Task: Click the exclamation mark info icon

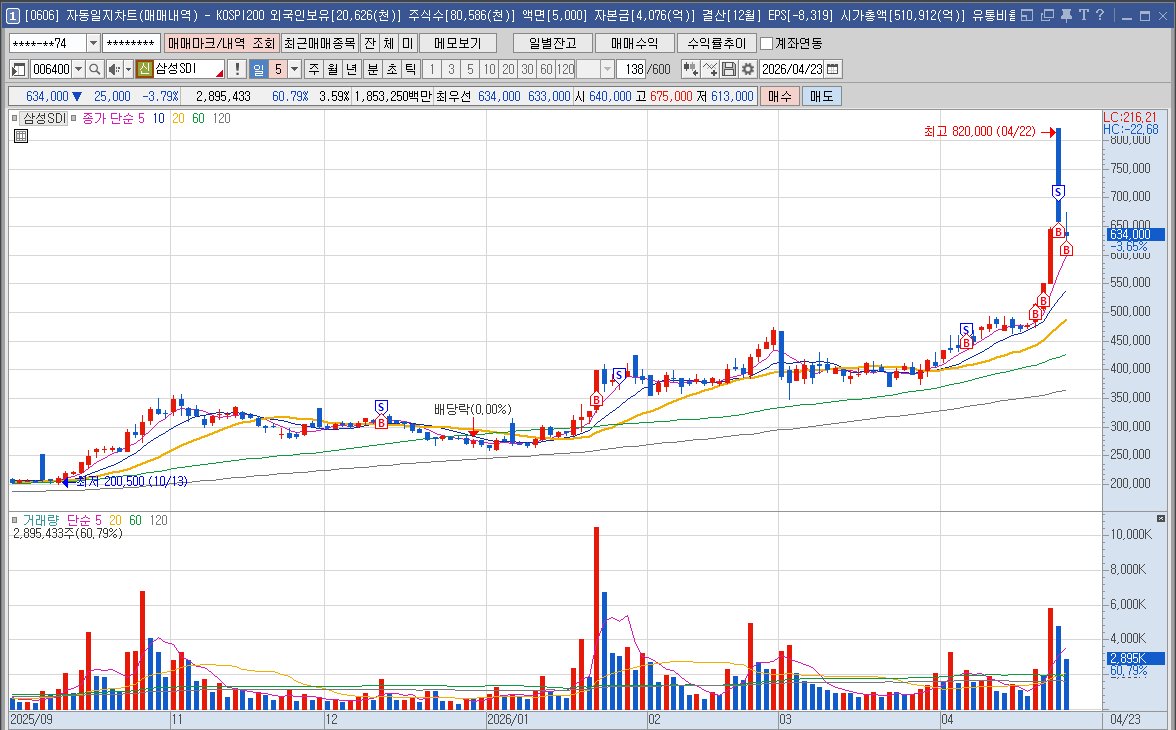Action: click(x=236, y=69)
